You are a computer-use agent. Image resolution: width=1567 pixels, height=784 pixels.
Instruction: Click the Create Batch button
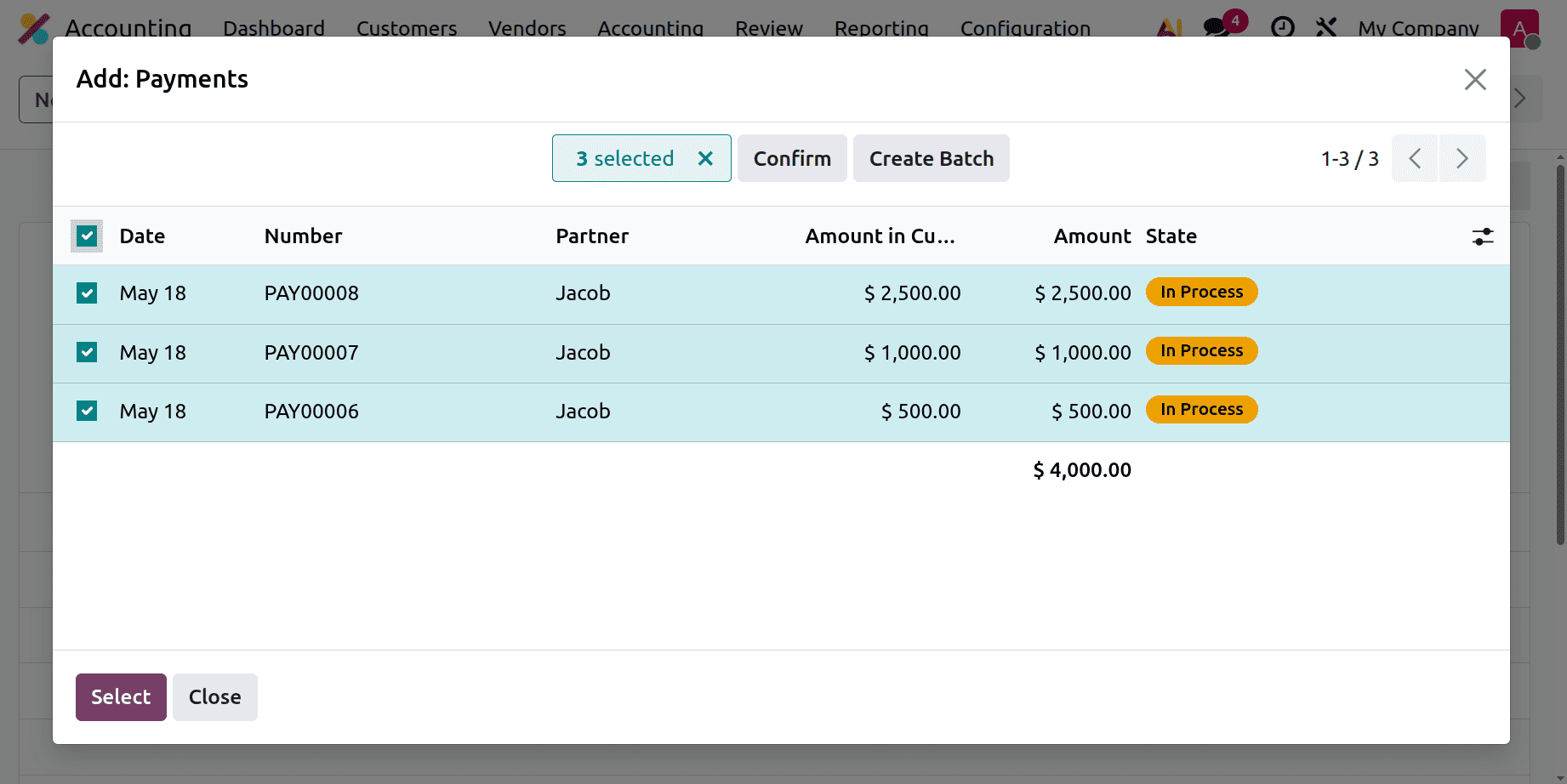point(932,158)
